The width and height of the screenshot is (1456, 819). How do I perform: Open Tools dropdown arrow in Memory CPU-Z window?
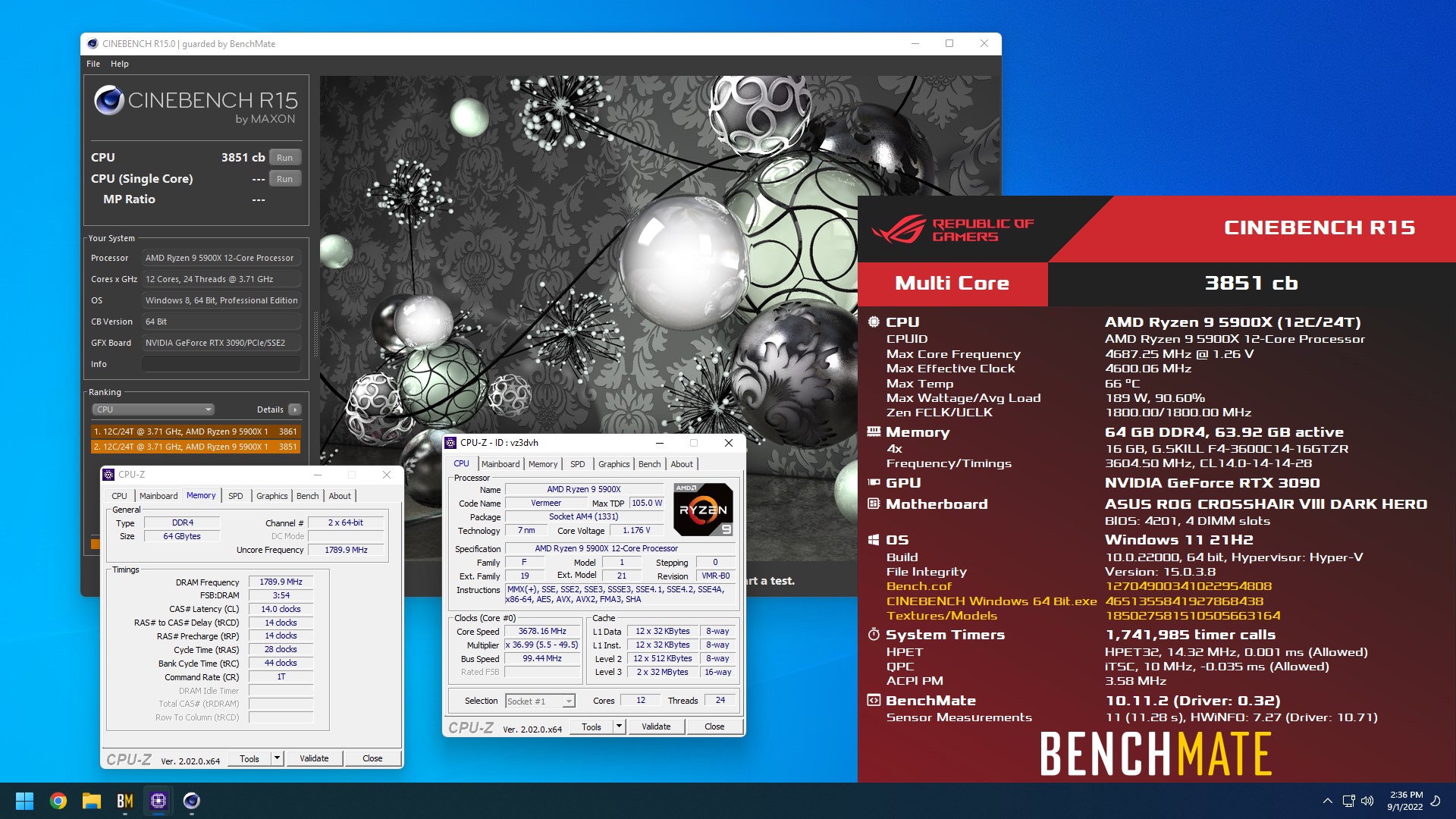(278, 758)
